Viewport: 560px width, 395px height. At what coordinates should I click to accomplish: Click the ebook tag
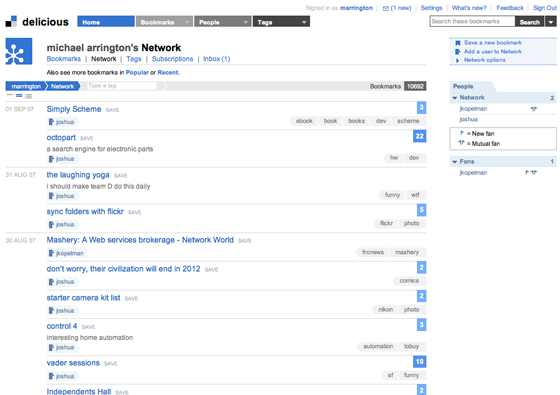pyautogui.click(x=304, y=121)
